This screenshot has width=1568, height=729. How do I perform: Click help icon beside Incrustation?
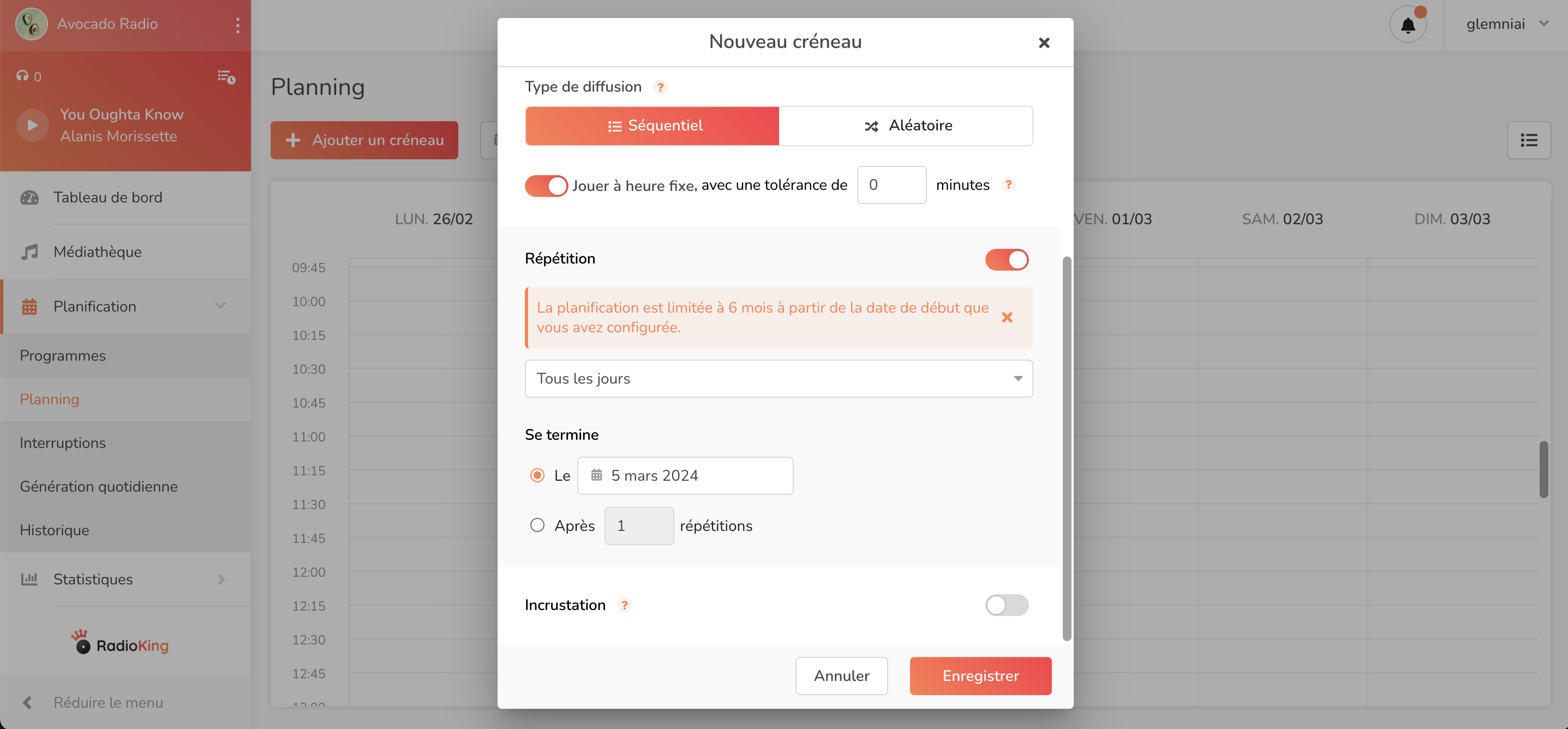coord(624,605)
